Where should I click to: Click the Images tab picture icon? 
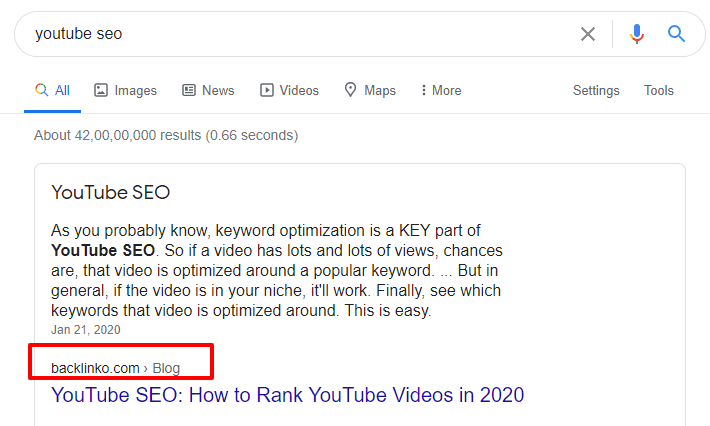(101, 90)
